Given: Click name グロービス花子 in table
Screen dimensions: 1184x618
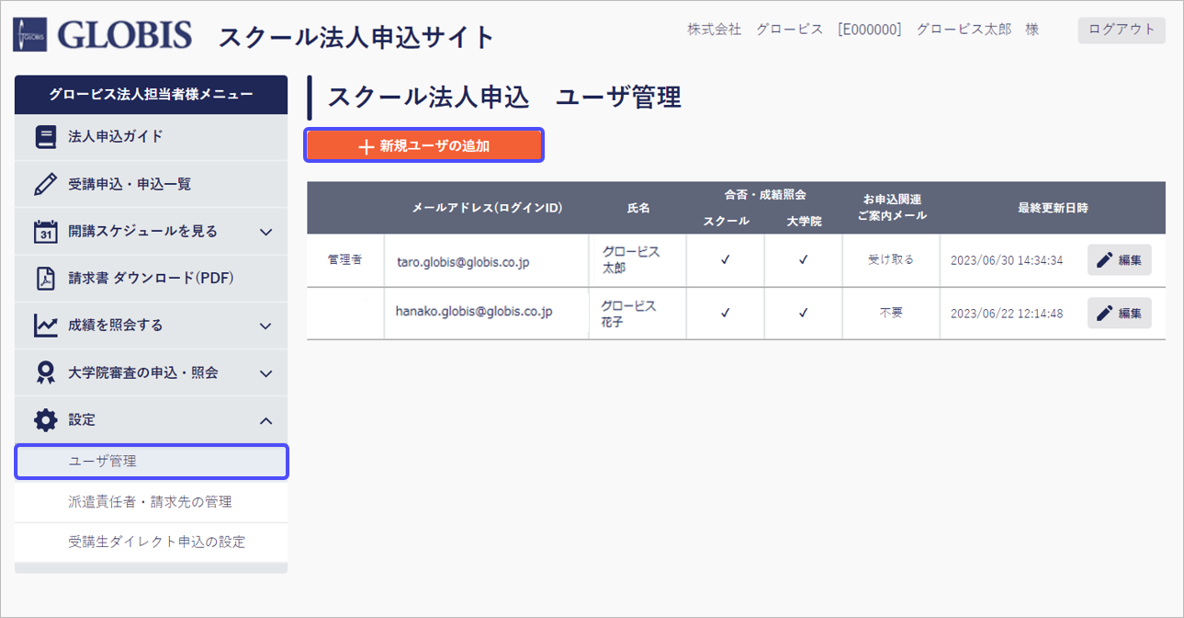Looking at the screenshot, I should tap(629, 314).
